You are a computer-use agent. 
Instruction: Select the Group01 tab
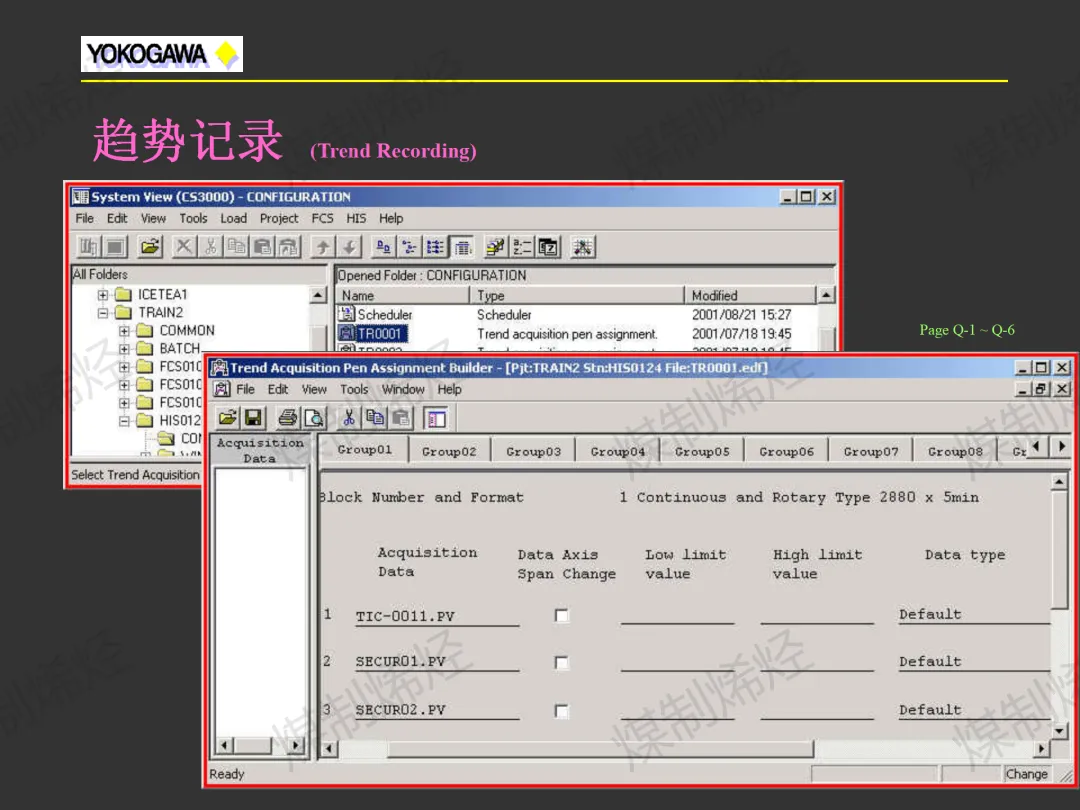click(x=364, y=449)
